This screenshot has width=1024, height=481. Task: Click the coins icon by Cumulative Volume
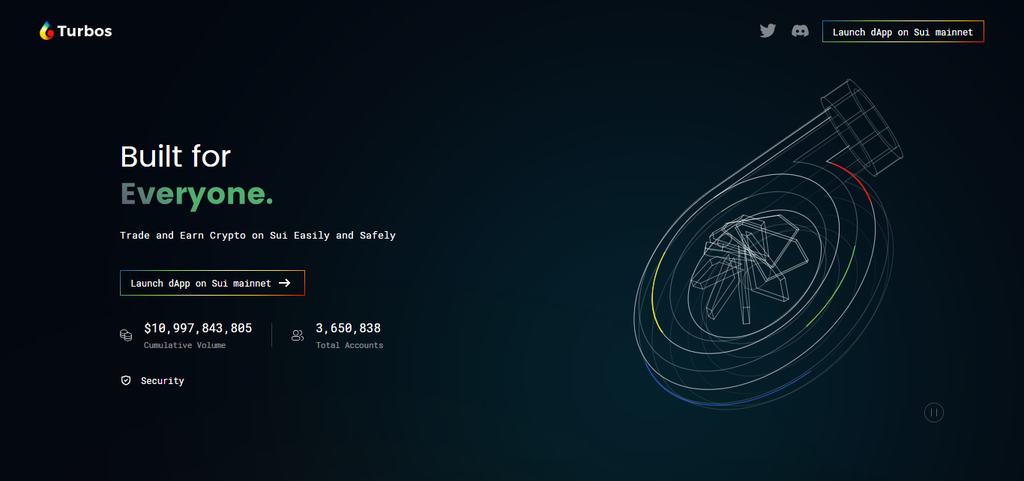pyautogui.click(x=126, y=335)
